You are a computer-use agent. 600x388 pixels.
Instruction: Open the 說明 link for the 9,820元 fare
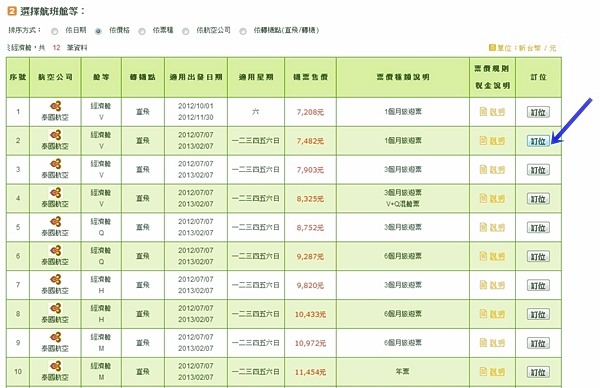(497, 285)
